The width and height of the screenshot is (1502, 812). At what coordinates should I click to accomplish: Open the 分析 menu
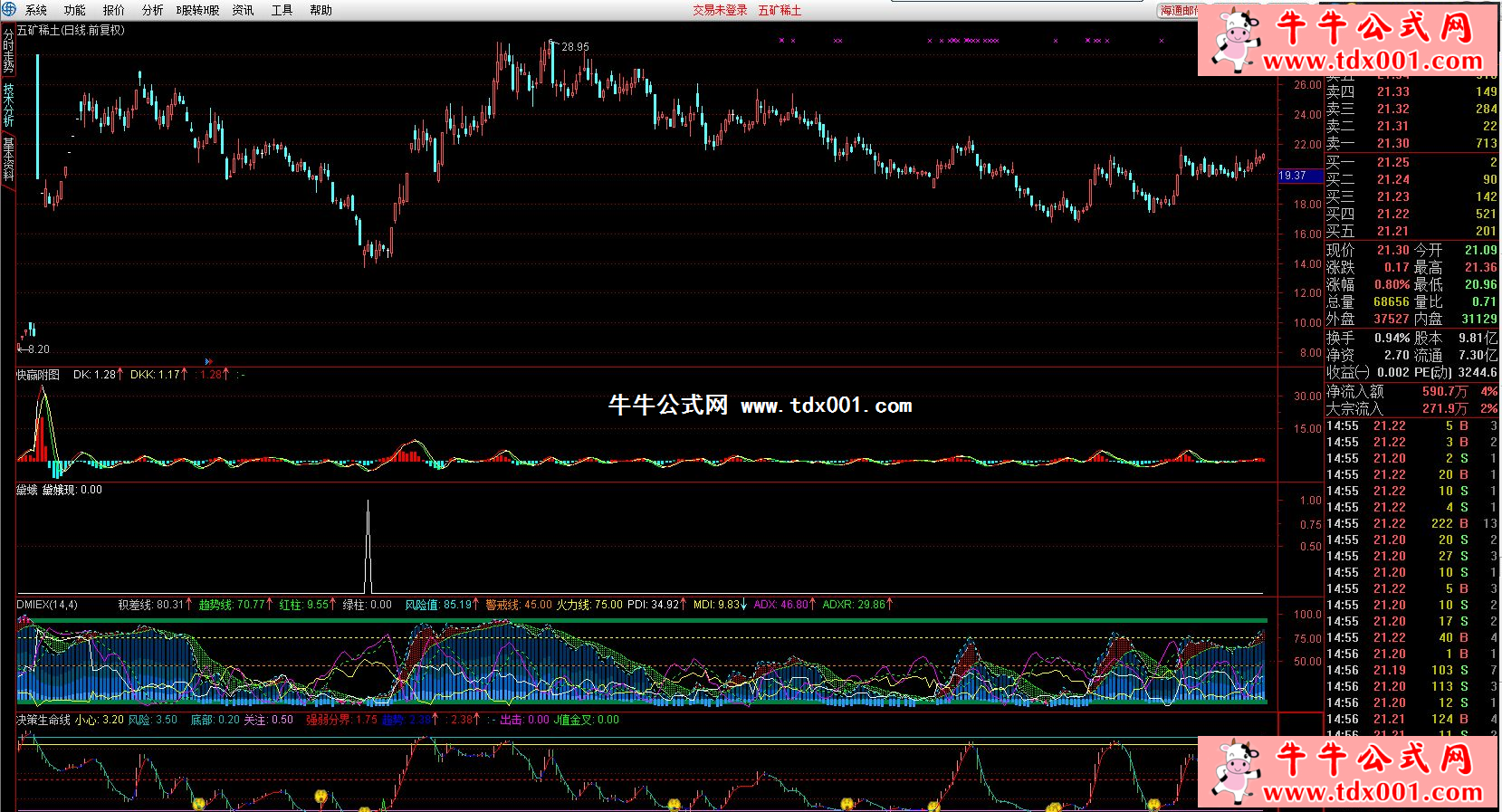tap(153, 10)
